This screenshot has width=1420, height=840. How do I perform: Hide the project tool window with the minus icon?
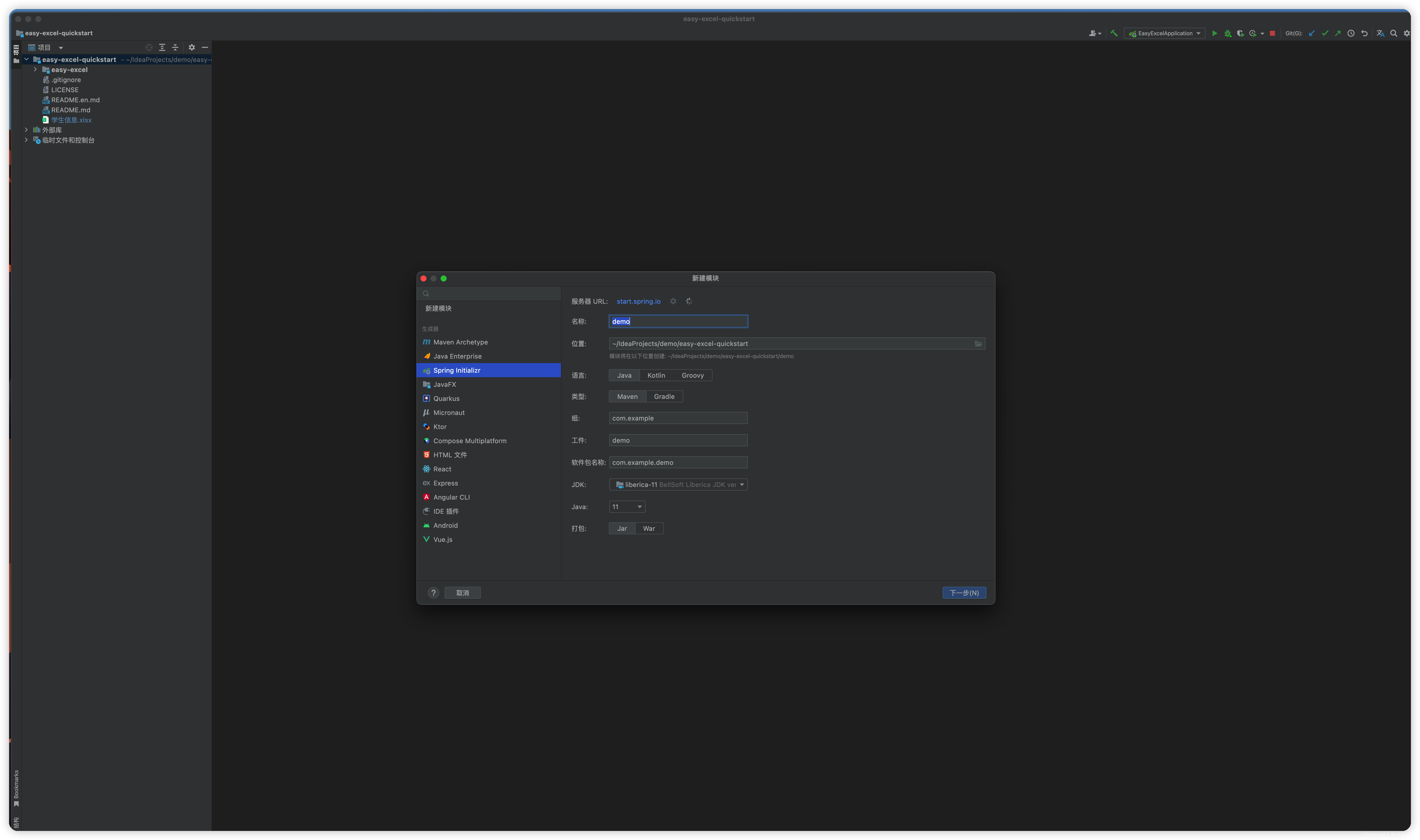click(x=205, y=48)
